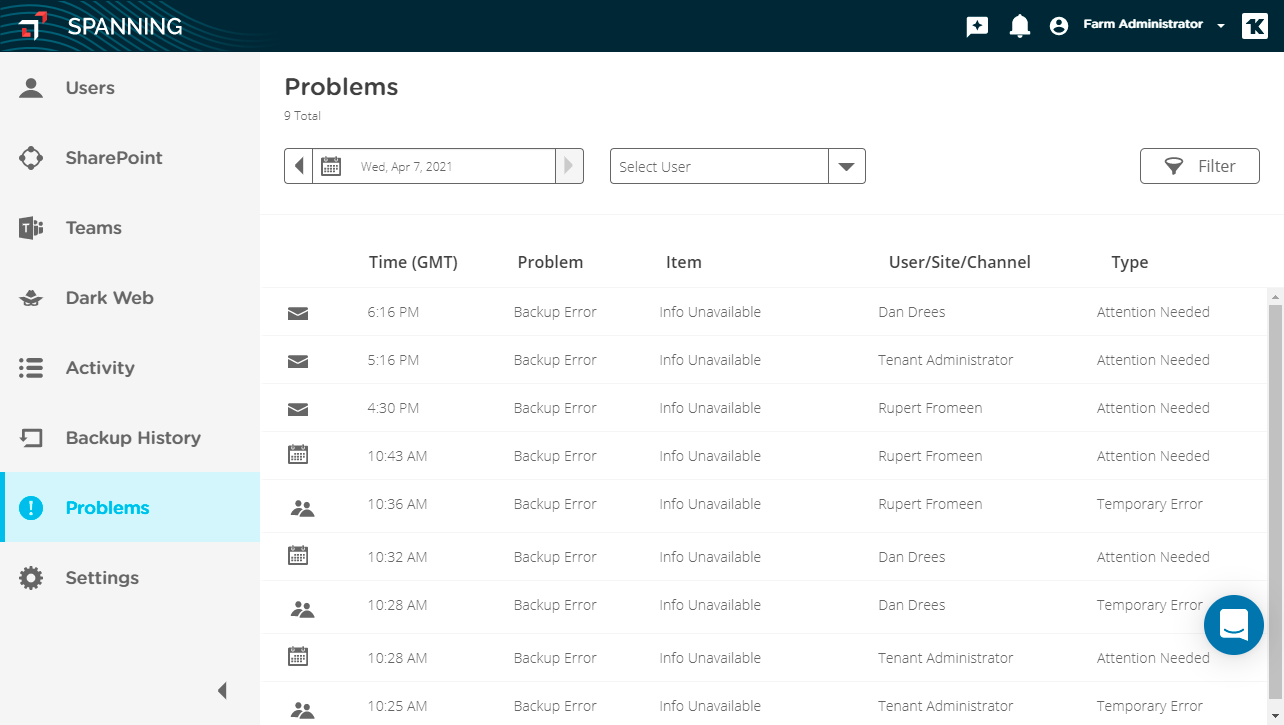The height and width of the screenshot is (725, 1284).
Task: Open the Activity menu item
Action: pyautogui.click(x=130, y=368)
